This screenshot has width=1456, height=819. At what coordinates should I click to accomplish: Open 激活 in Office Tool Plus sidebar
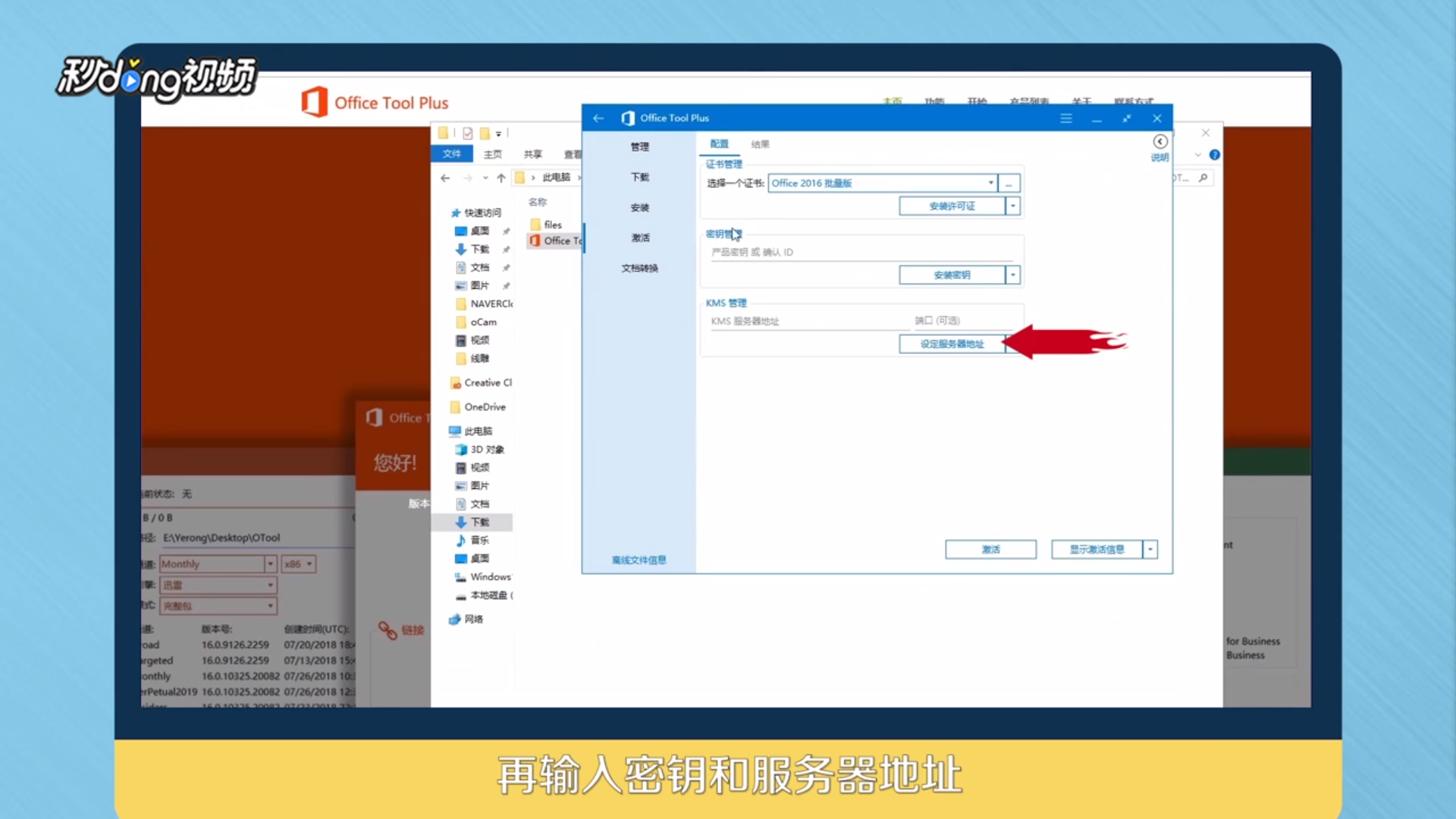640,238
